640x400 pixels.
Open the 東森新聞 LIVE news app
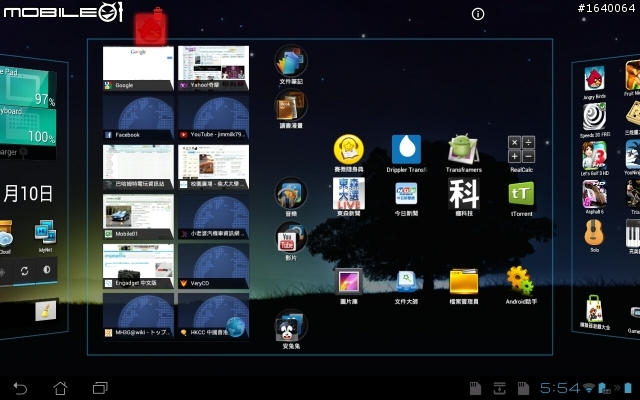pos(349,193)
